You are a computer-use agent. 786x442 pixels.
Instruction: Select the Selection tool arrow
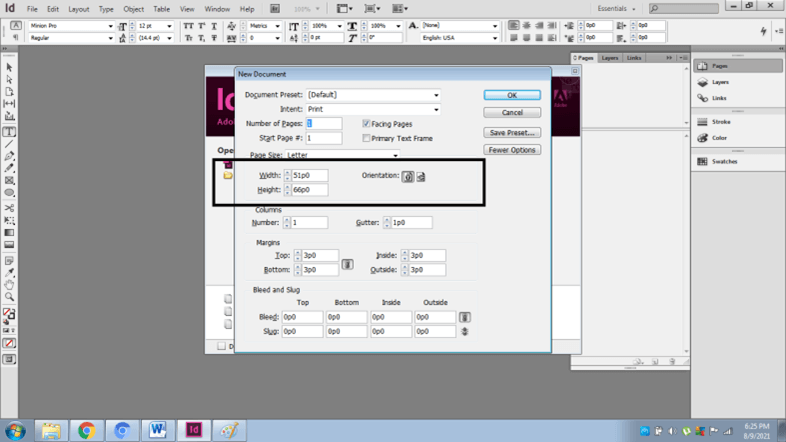[9, 67]
